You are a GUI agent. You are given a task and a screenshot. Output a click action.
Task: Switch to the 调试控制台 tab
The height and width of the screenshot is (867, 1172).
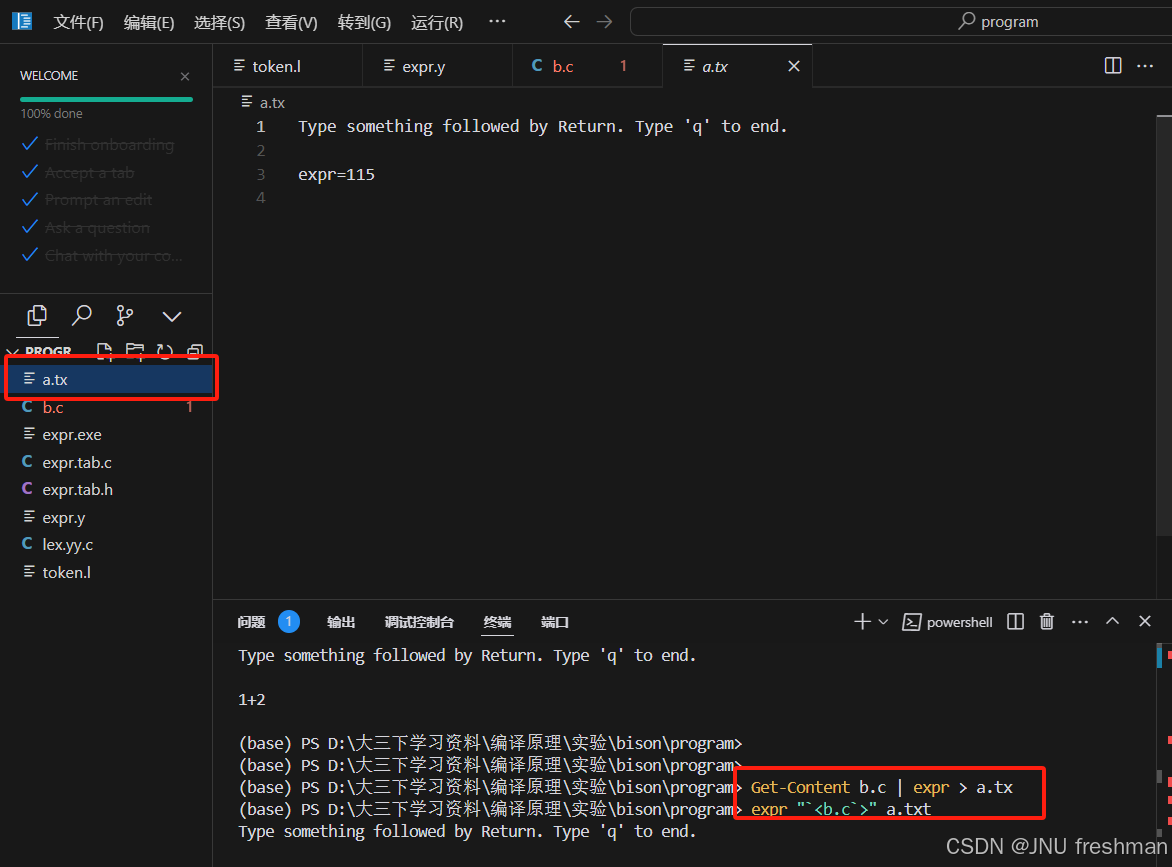pyautogui.click(x=419, y=622)
